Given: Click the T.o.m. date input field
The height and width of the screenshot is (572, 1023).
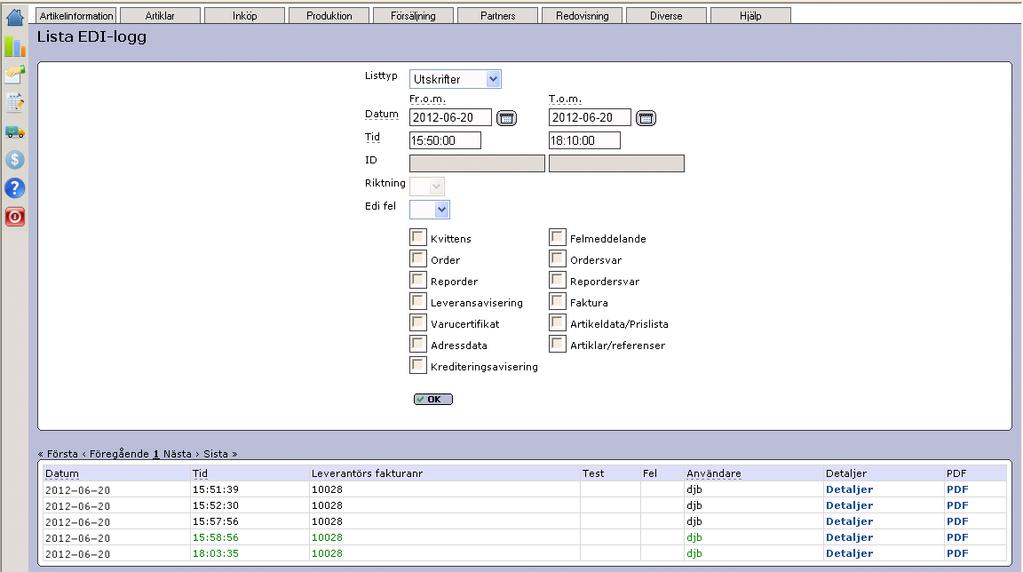Looking at the screenshot, I should (590, 117).
